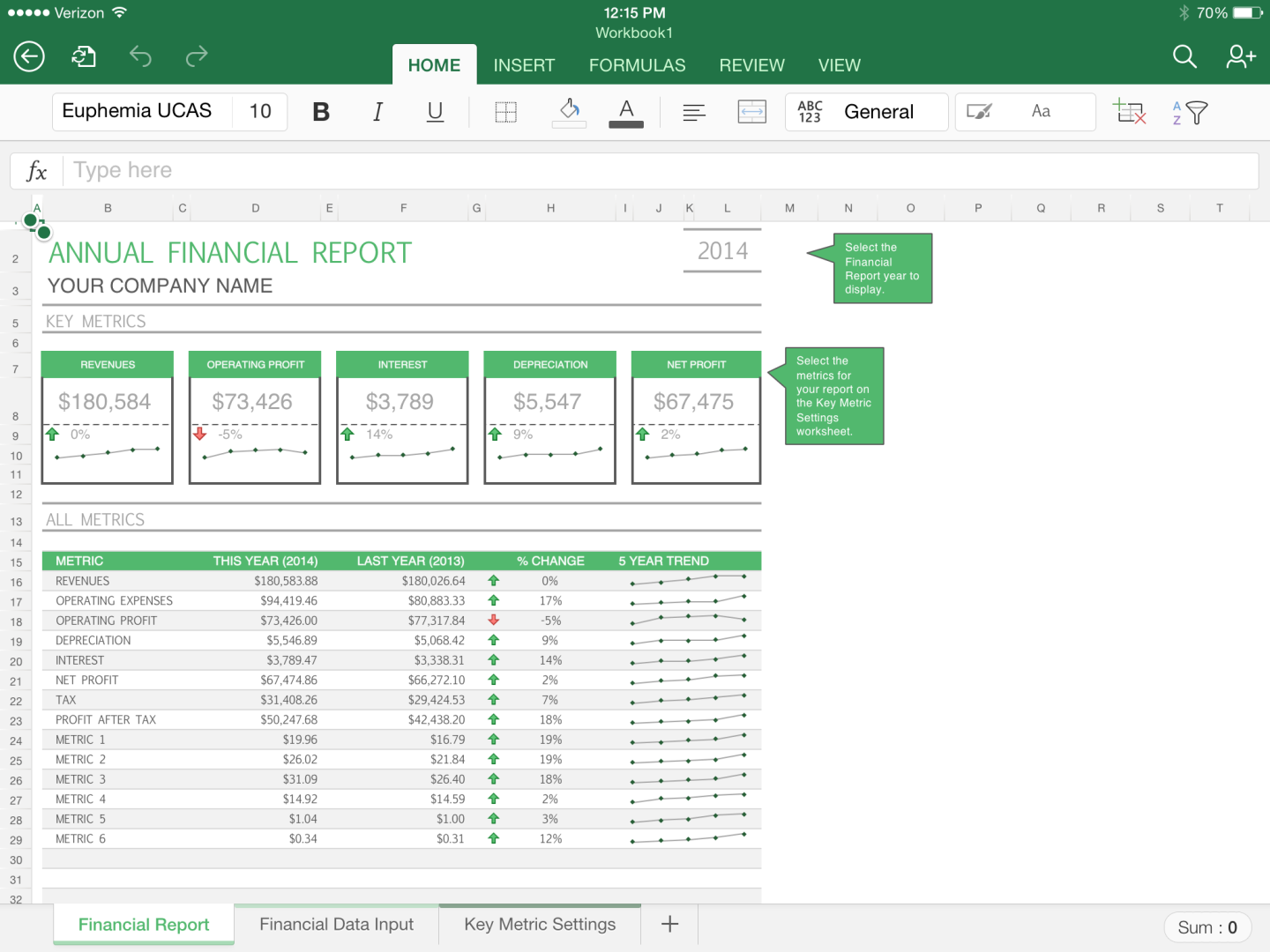Open the Key Metric Settings sheet
Screen dimensions: 1270x952
(x=540, y=924)
